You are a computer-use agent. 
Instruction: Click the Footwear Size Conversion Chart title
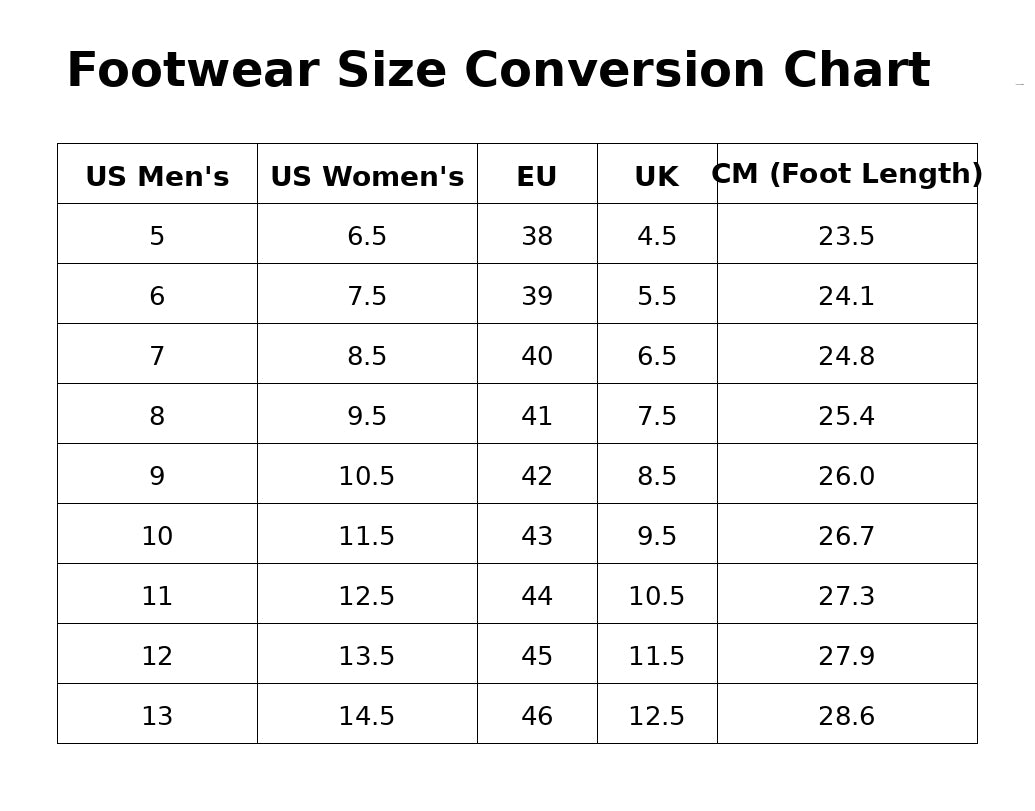tap(498, 70)
